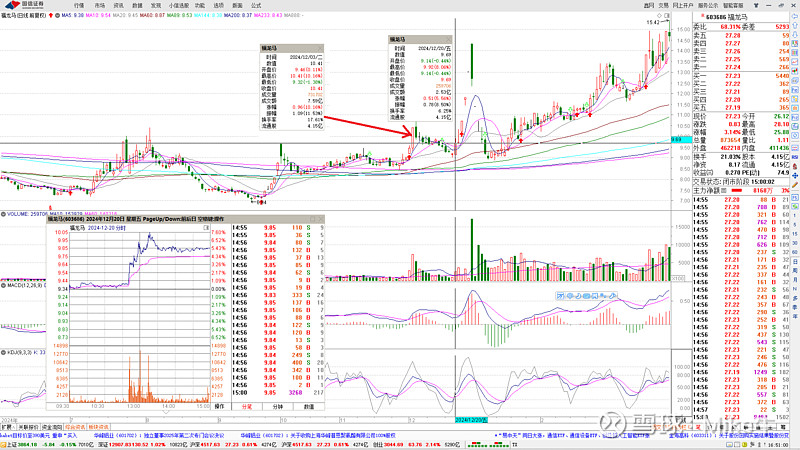Select the 分笔 tab in intraday popup
The height and width of the screenshot is (450, 800).
247,407
